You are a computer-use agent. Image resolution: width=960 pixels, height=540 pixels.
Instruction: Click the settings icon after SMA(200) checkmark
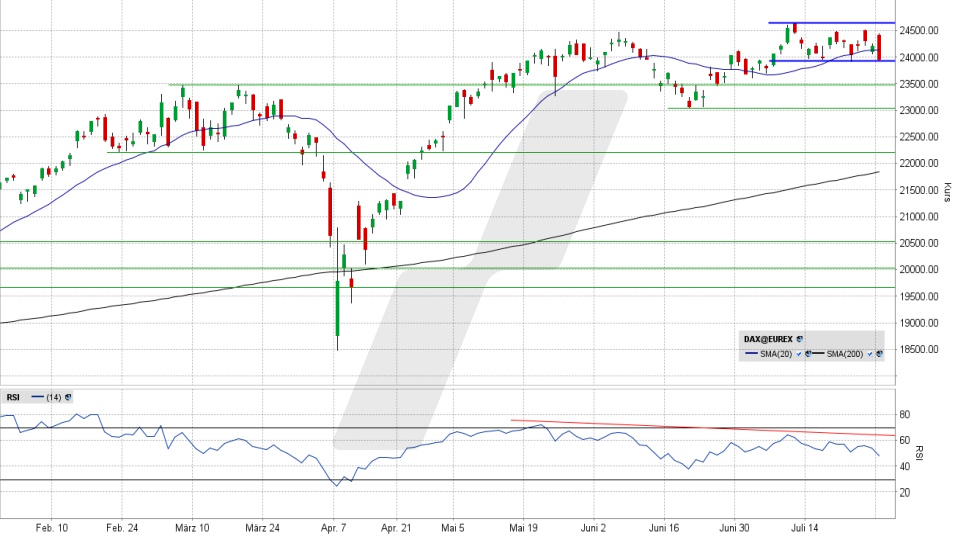[x=879, y=354]
